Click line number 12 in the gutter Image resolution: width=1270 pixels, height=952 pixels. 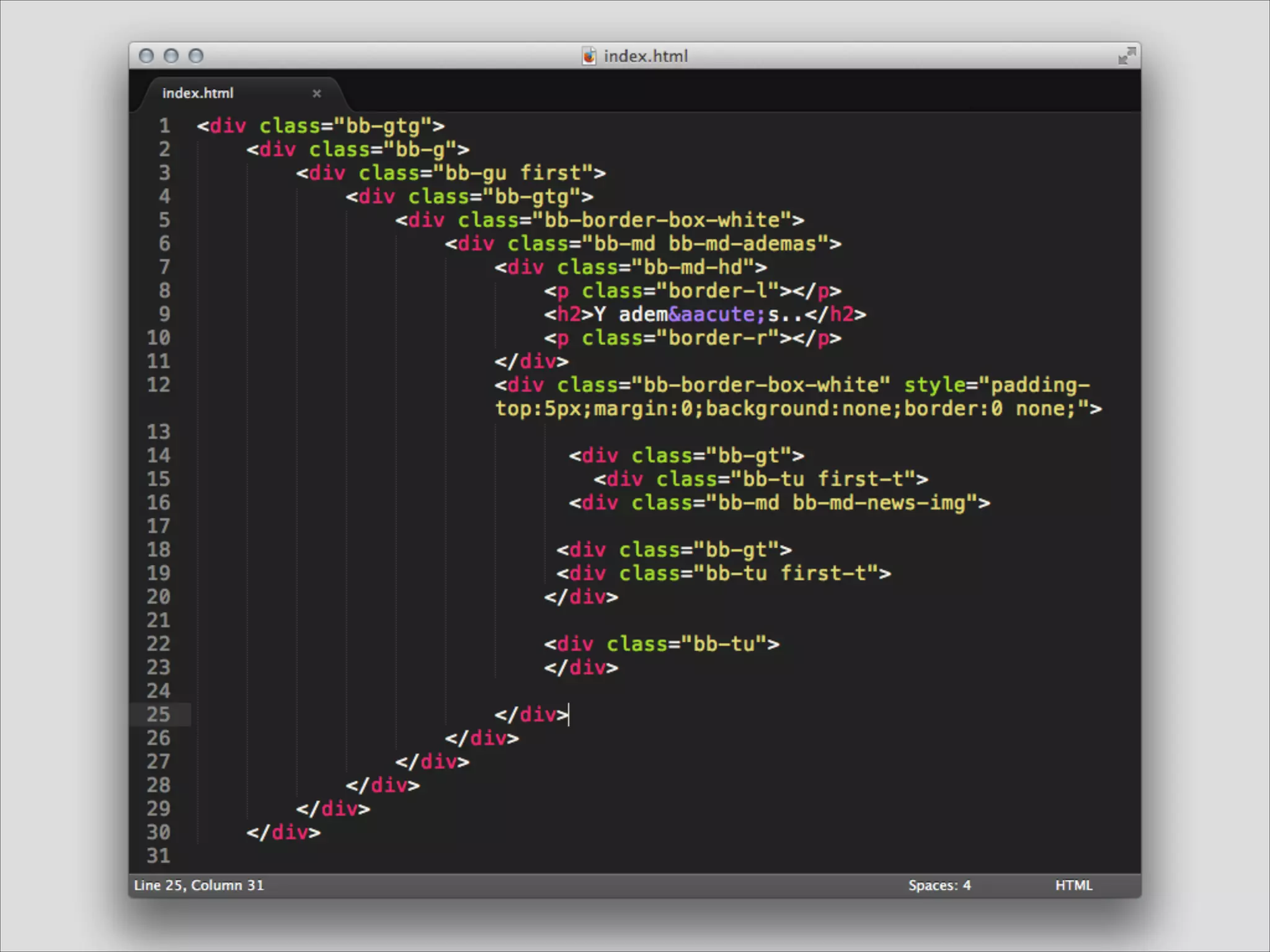[158, 385]
